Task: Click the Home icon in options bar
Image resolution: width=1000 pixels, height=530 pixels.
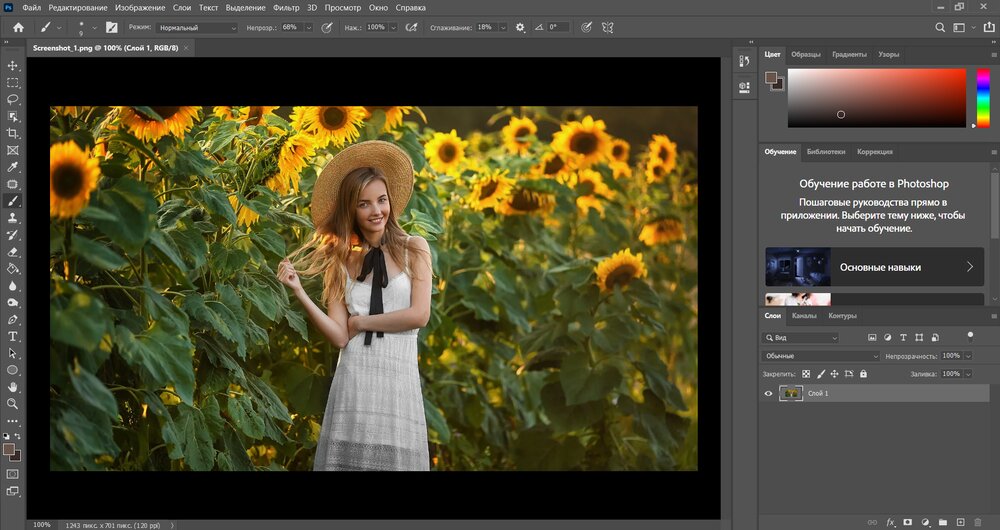Action: [17, 28]
